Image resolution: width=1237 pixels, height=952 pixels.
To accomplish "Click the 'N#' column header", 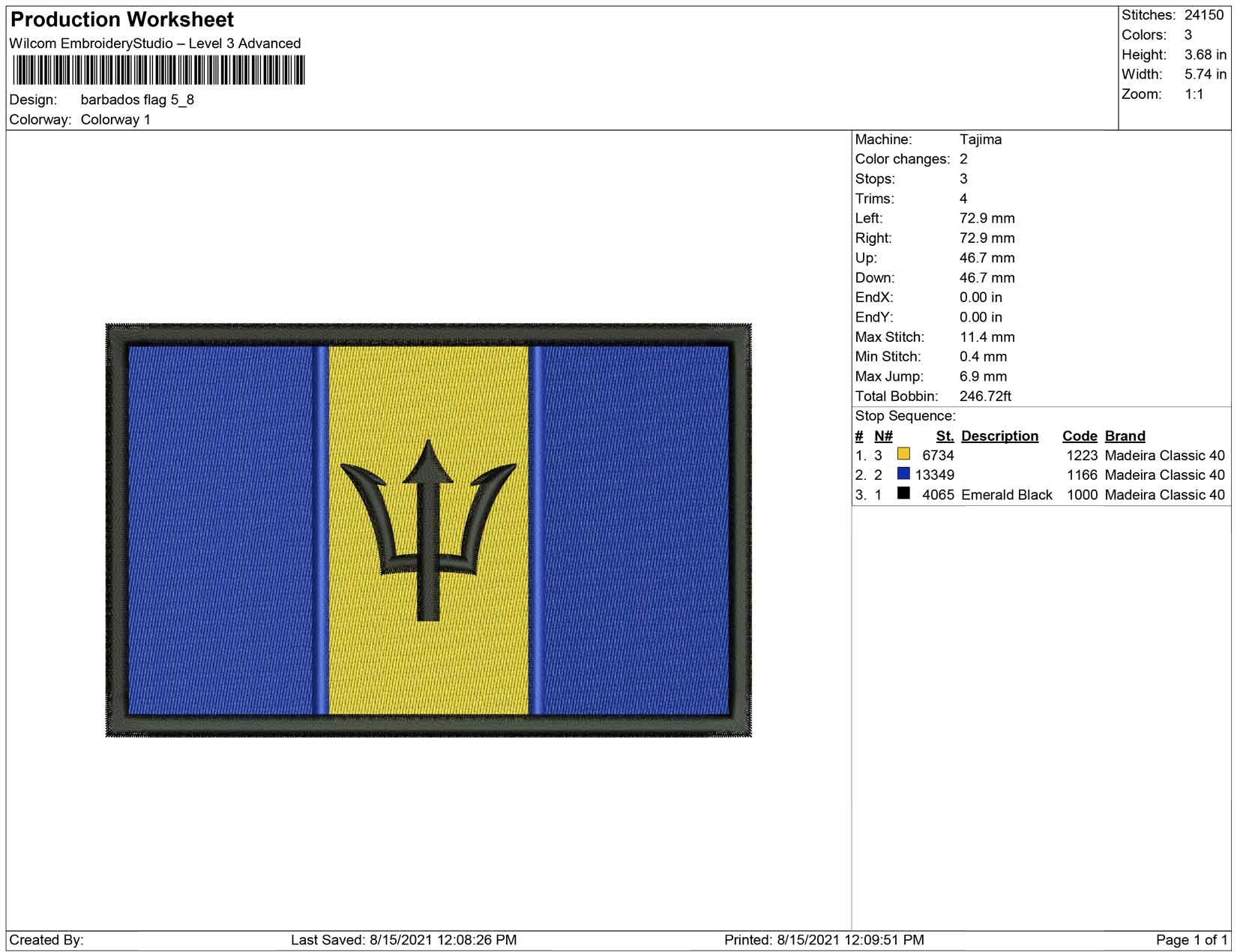I will 883,436.
